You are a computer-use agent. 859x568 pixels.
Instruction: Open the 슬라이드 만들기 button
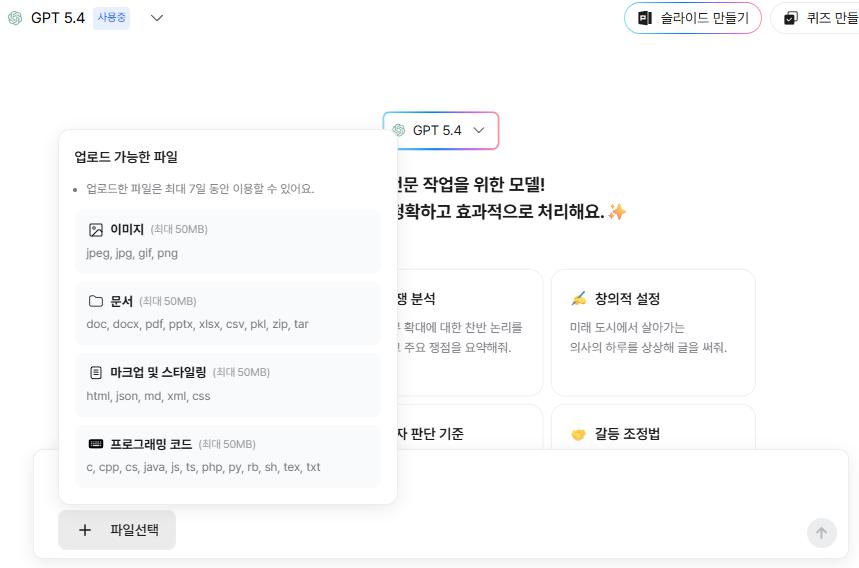click(x=692, y=18)
